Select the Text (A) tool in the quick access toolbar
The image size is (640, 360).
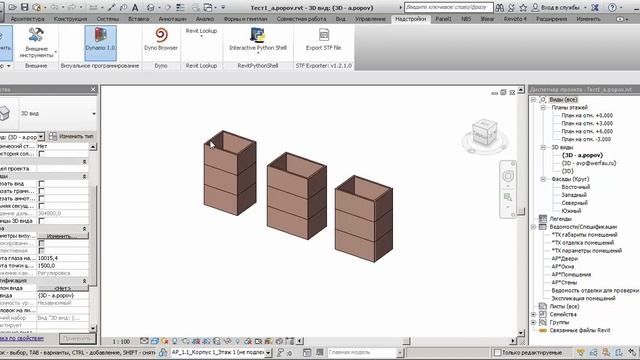[x=135, y=7]
